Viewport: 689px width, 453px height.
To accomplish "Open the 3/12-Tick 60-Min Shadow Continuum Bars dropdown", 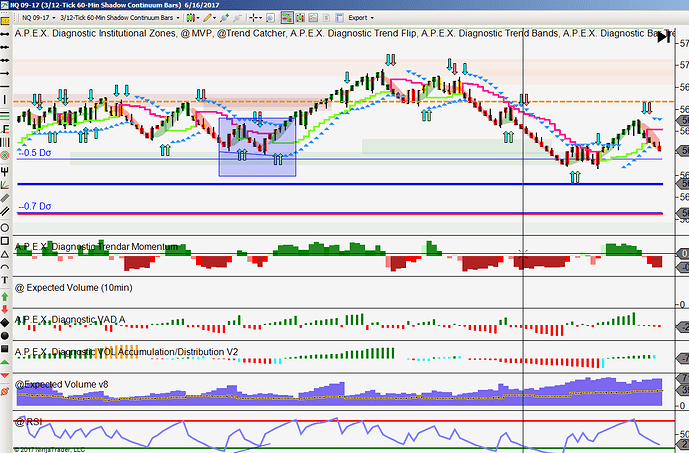I will pyautogui.click(x=120, y=18).
